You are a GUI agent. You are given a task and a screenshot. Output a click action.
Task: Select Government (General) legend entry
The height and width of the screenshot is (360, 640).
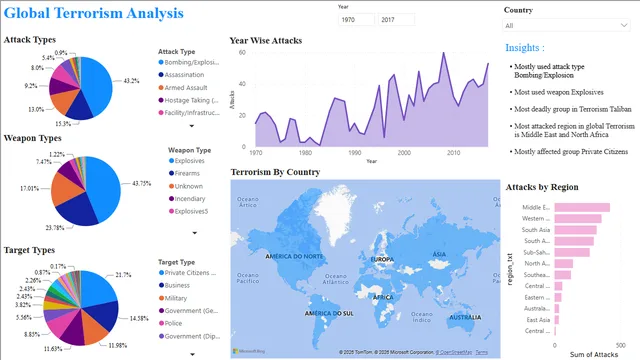(x=189, y=311)
